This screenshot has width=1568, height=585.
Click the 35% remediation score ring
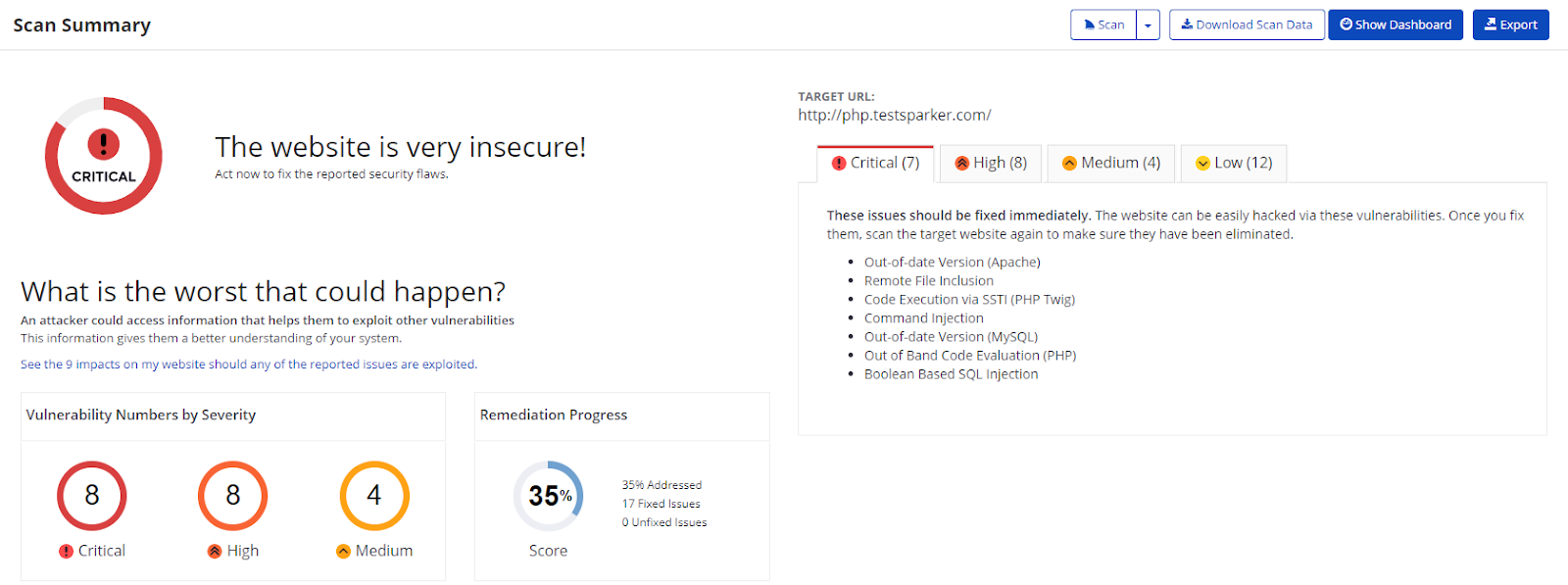[549, 496]
